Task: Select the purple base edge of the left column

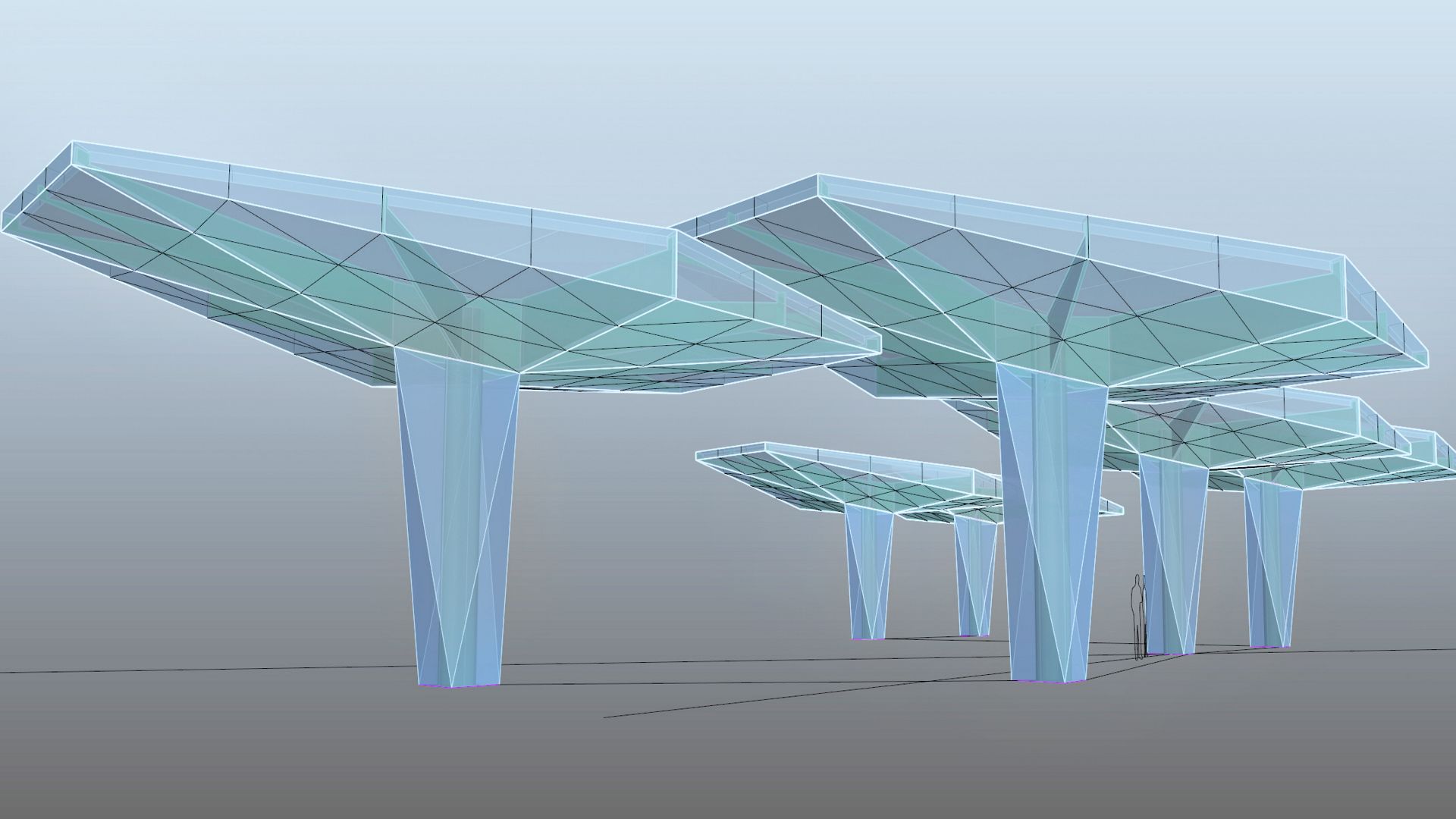Action: (x=458, y=686)
